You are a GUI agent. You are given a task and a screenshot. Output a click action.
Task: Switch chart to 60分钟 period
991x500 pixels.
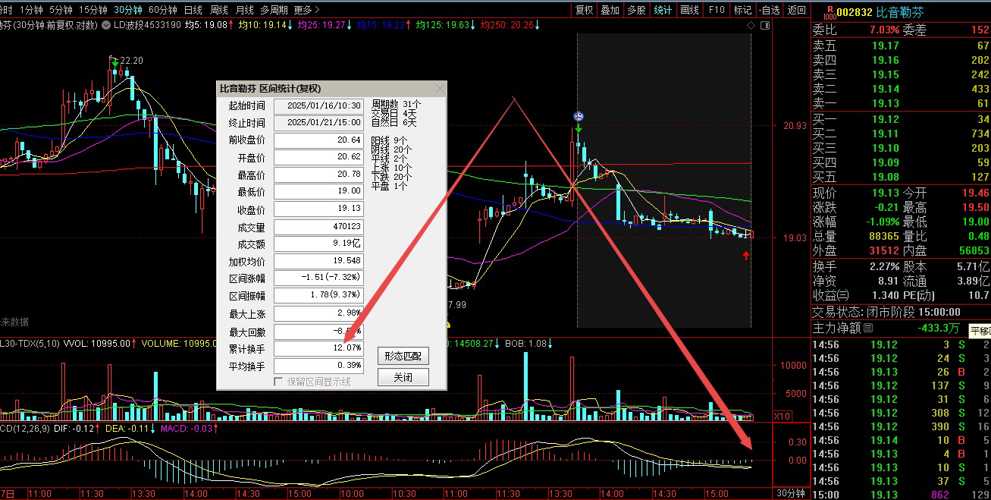pos(162,10)
